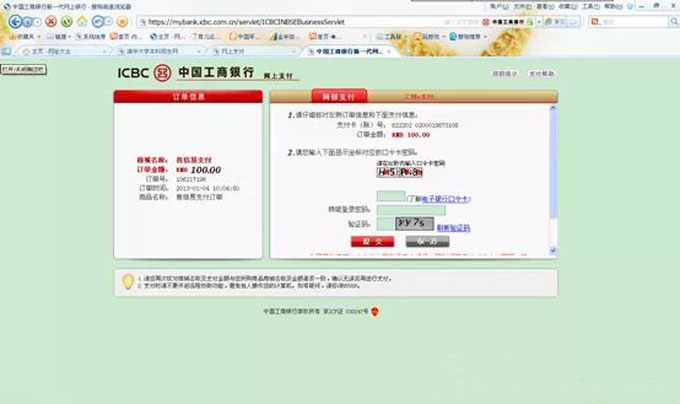The height and width of the screenshot is (404, 680).
Task: Open the 帮助 menu
Action: coord(614,7)
